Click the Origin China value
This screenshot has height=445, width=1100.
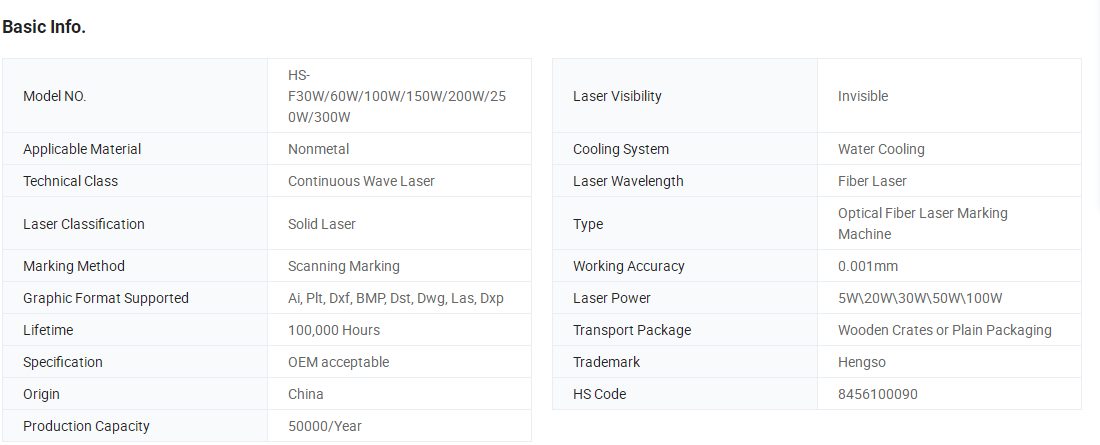pos(306,394)
